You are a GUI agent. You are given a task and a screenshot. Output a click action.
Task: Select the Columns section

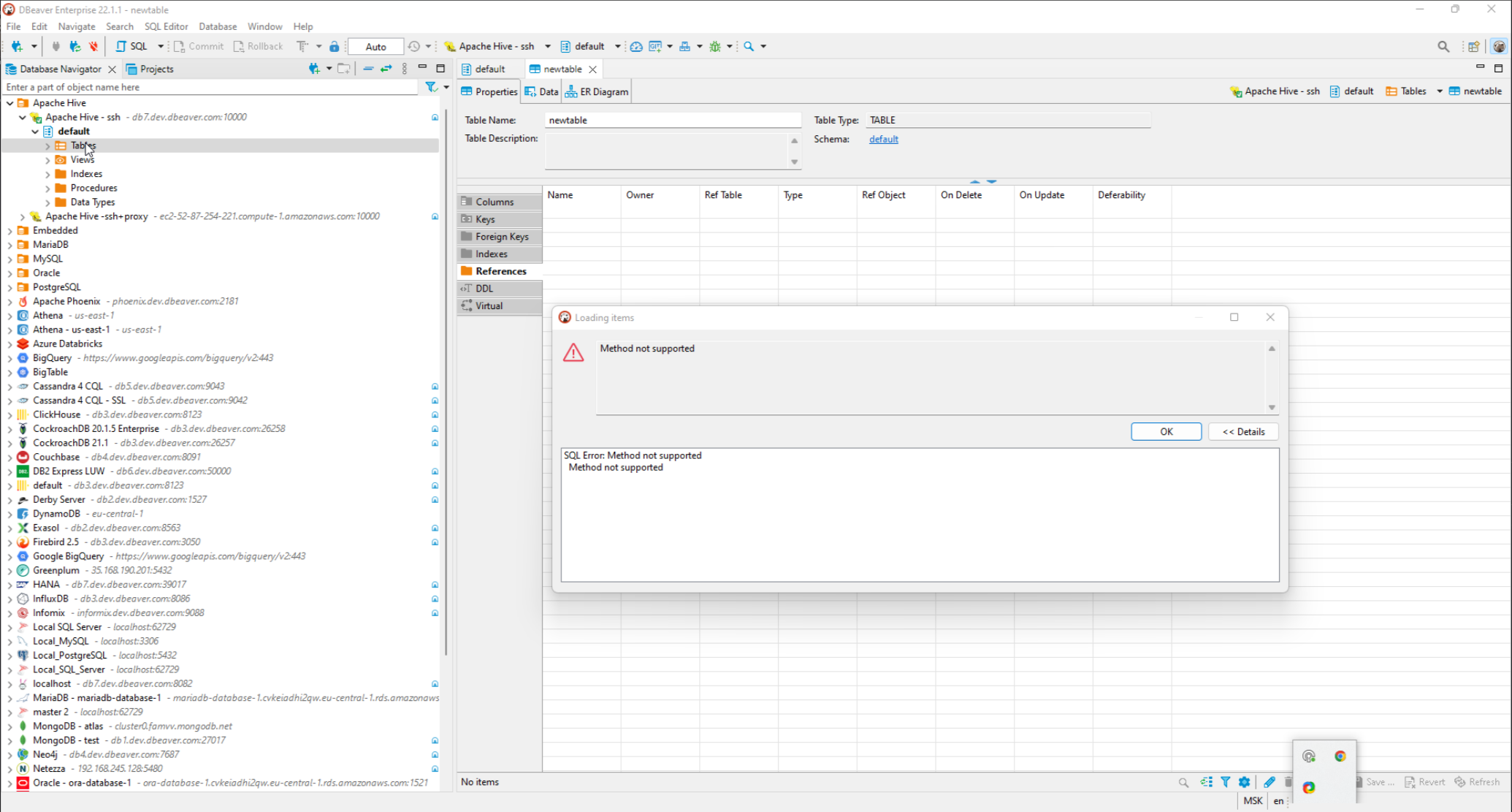(x=500, y=202)
